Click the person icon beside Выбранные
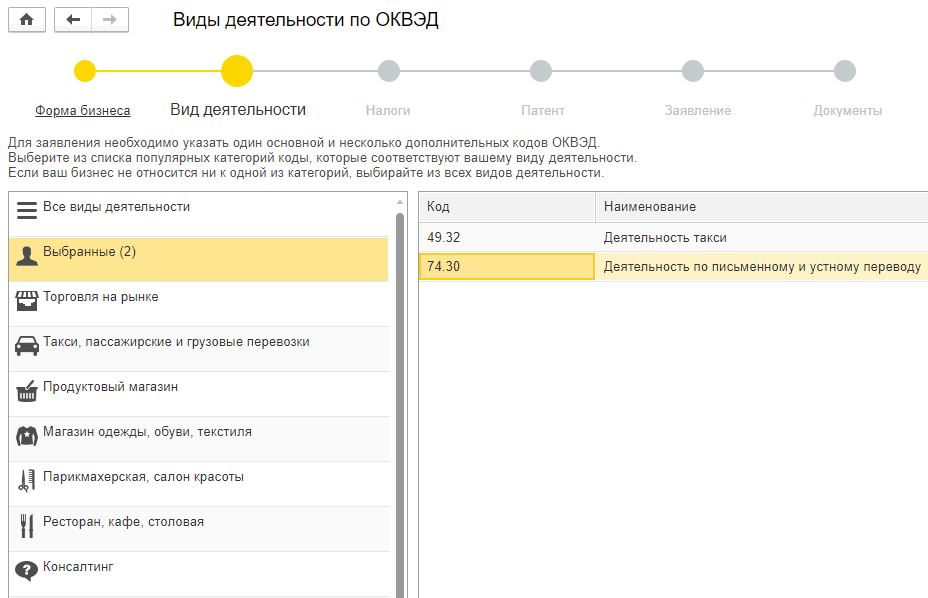This screenshot has width=928, height=598. (27, 256)
